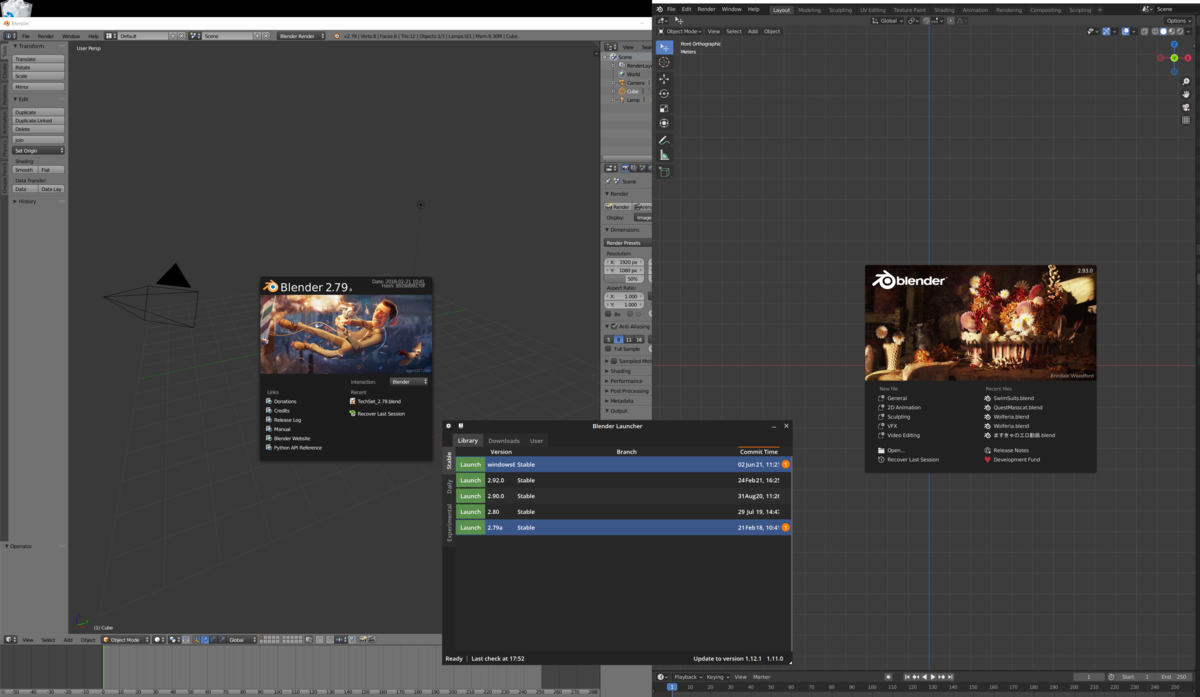Click the Play button in 2.93 timeline
Image resolution: width=1200 pixels, height=697 pixels.
pos(934,677)
